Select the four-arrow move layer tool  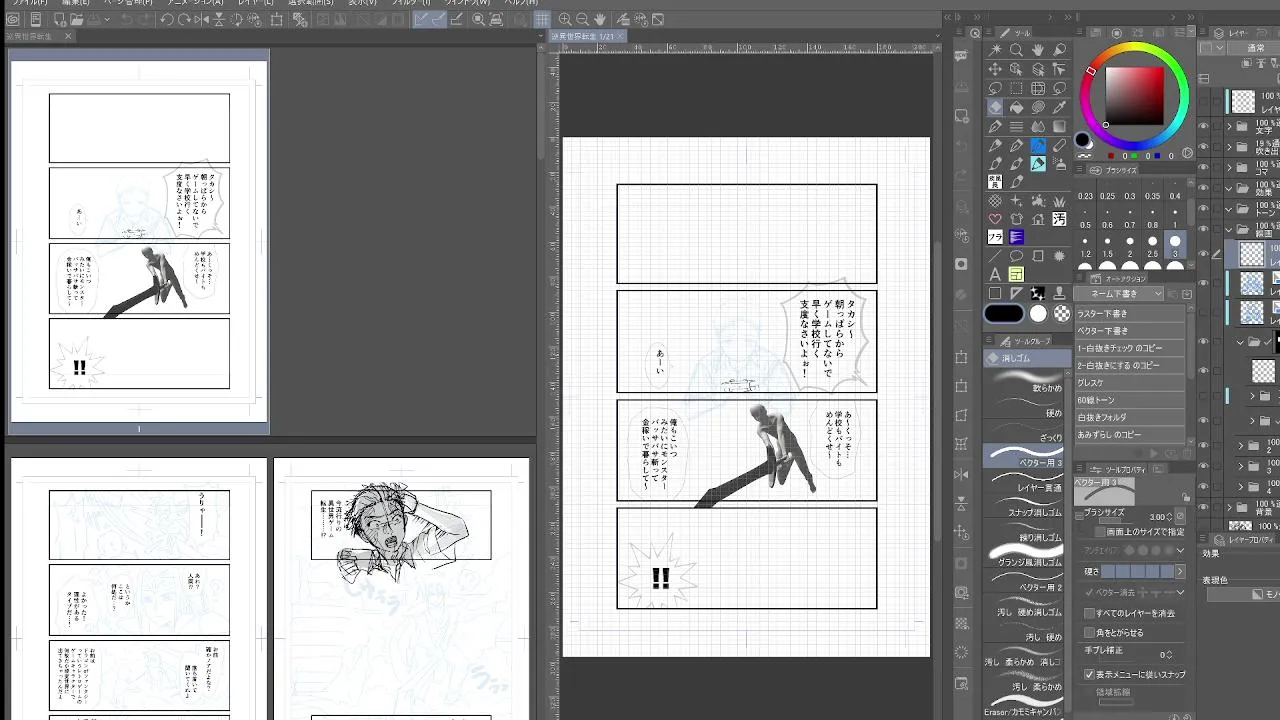996,69
